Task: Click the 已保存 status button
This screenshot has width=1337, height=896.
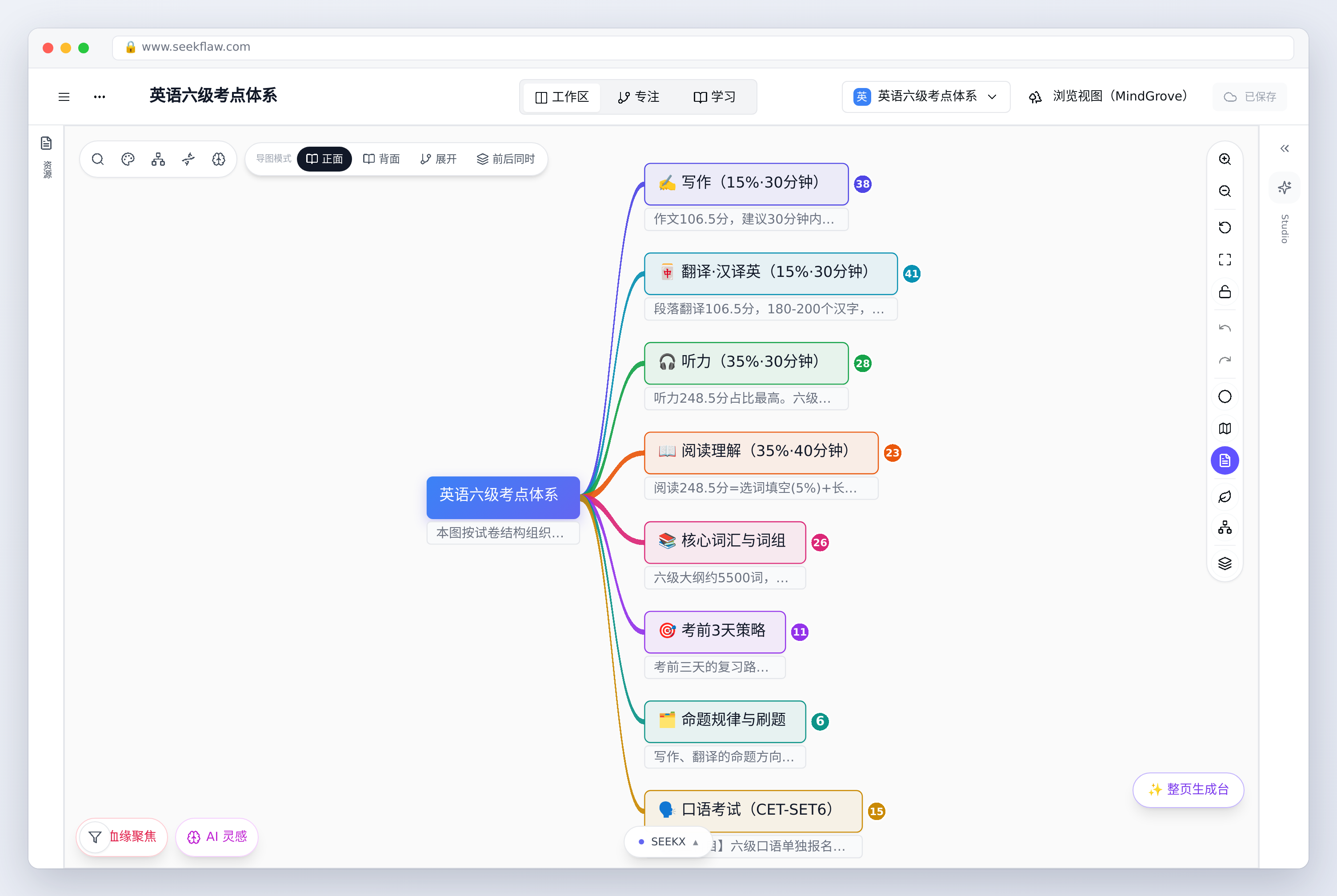Action: (x=1249, y=96)
